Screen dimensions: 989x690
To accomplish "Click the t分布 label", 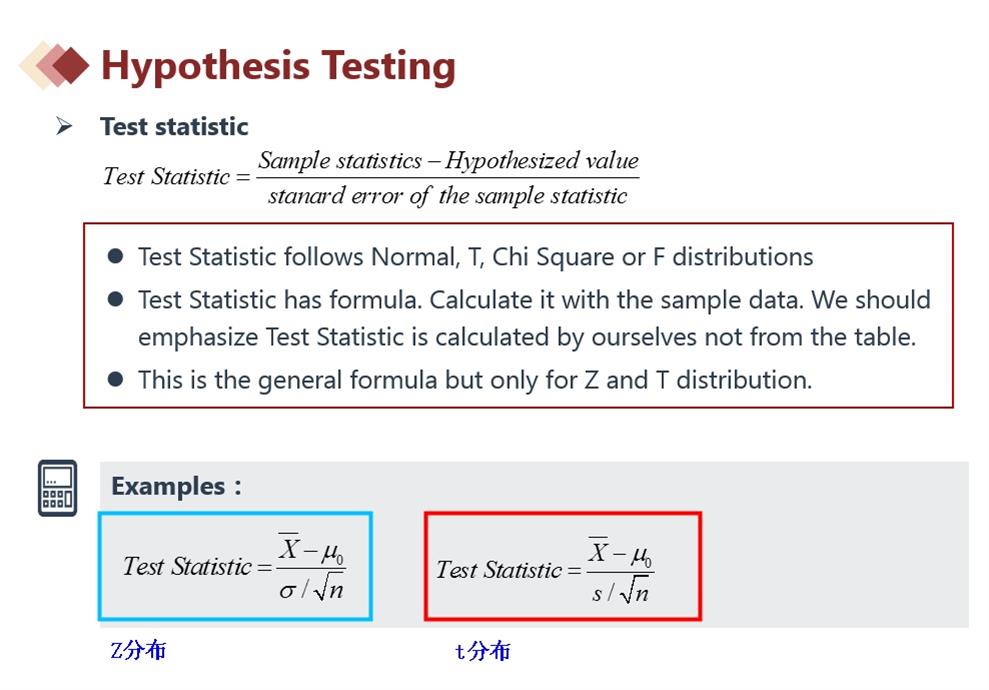I will [483, 651].
